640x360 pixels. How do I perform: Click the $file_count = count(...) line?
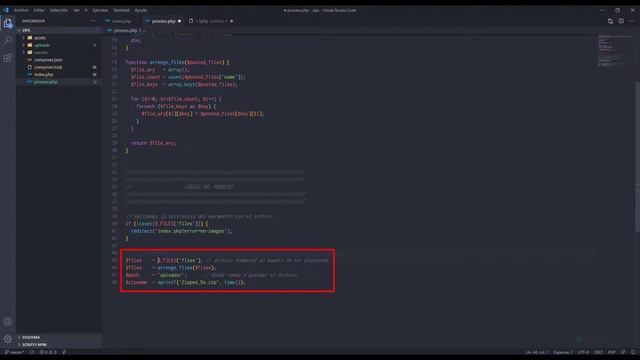(x=188, y=77)
